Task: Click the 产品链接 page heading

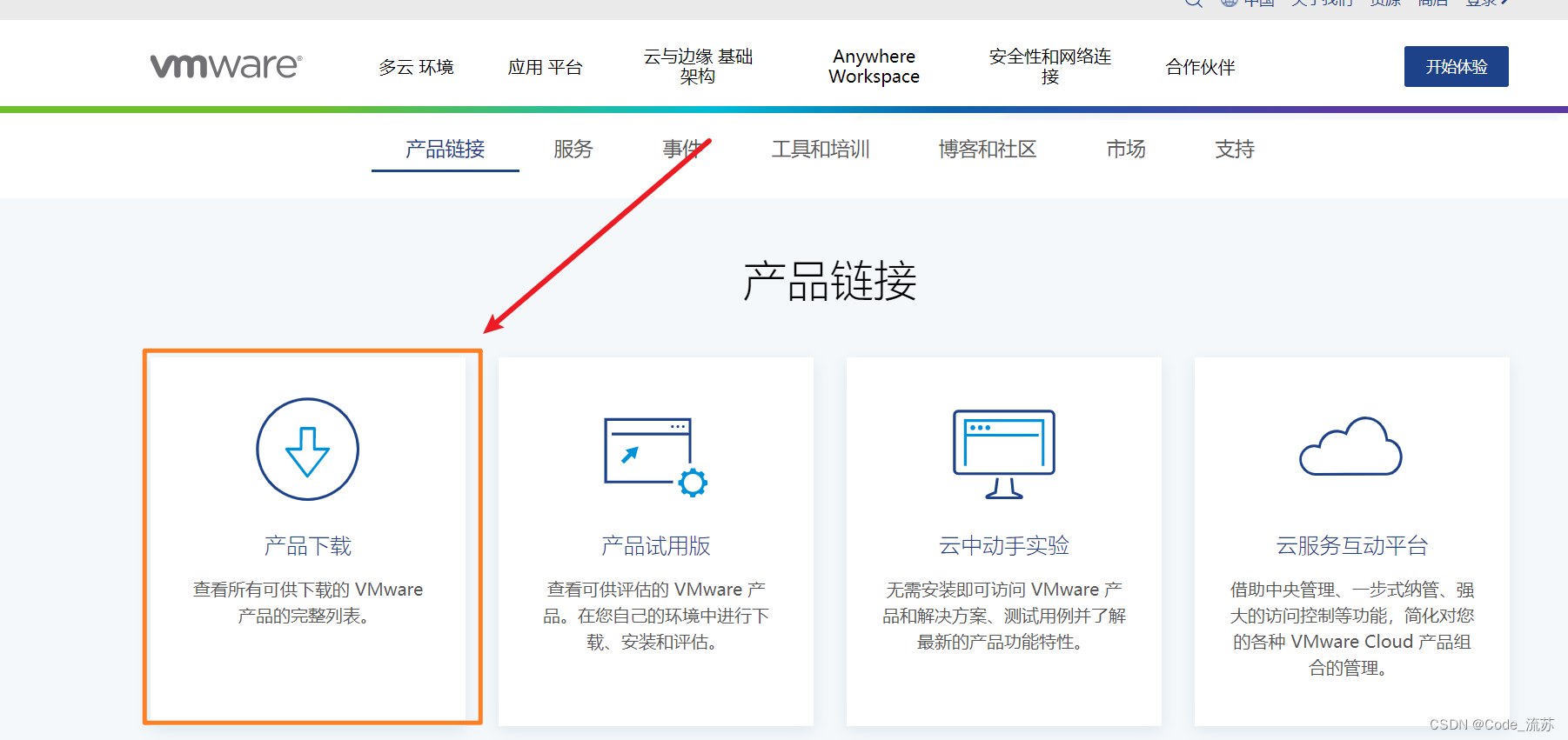Action: click(x=829, y=281)
